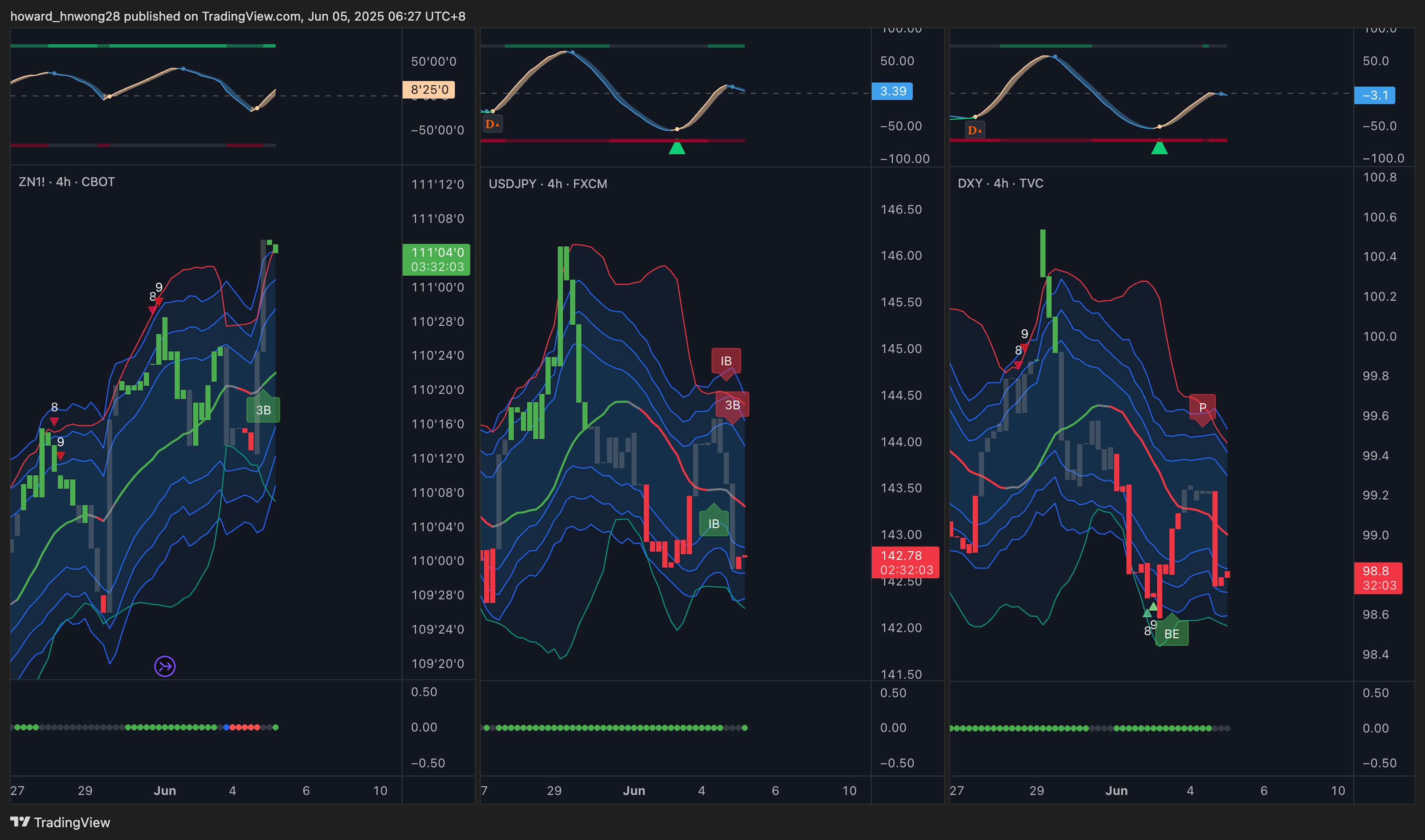This screenshot has width=1425, height=840.
Task: Click the Jun date label on DXY time axis
Action: (x=1117, y=791)
